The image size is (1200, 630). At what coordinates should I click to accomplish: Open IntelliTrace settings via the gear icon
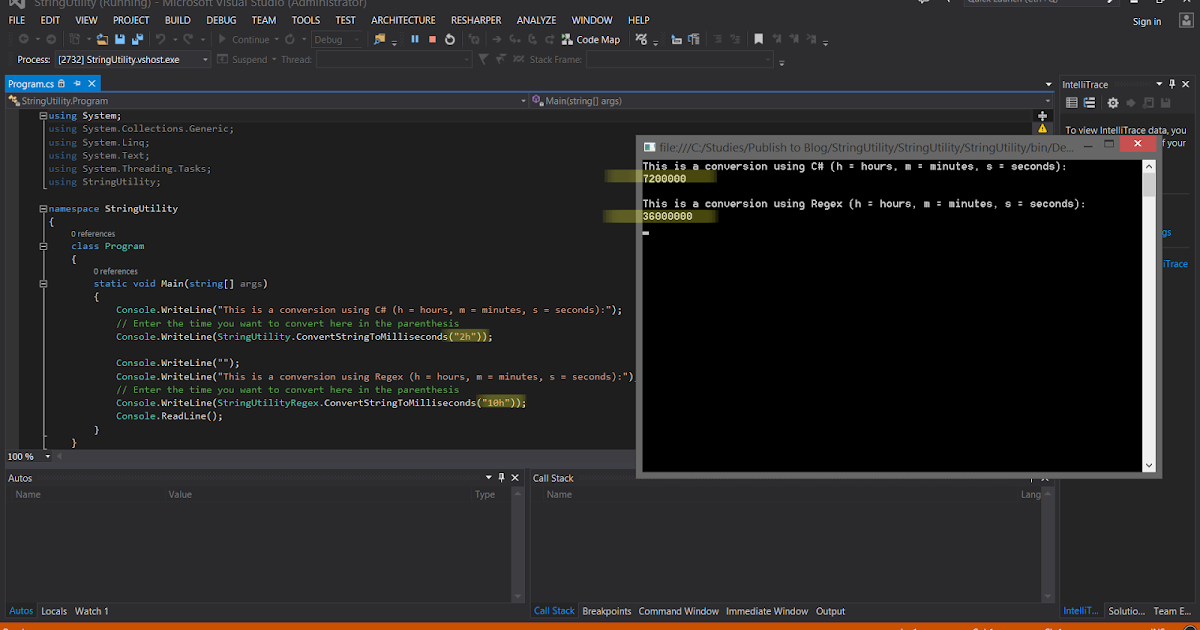[1113, 101]
